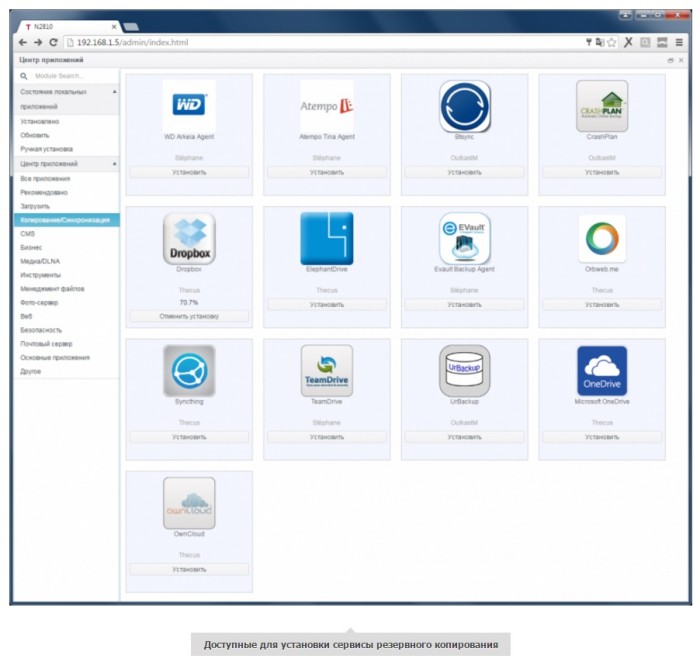This screenshot has height=659, width=700.
Task: Click the saved-password key icon
Action: pyautogui.click(x=589, y=42)
